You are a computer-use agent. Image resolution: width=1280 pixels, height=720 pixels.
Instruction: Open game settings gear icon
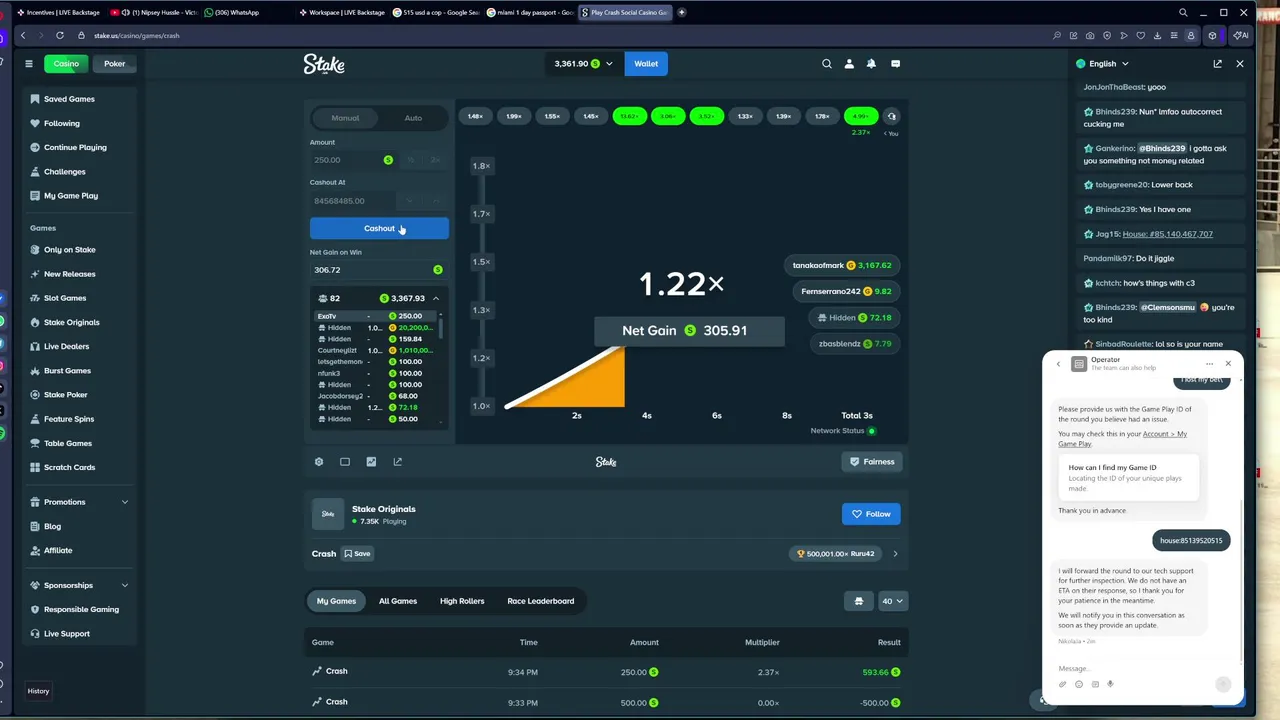319,462
